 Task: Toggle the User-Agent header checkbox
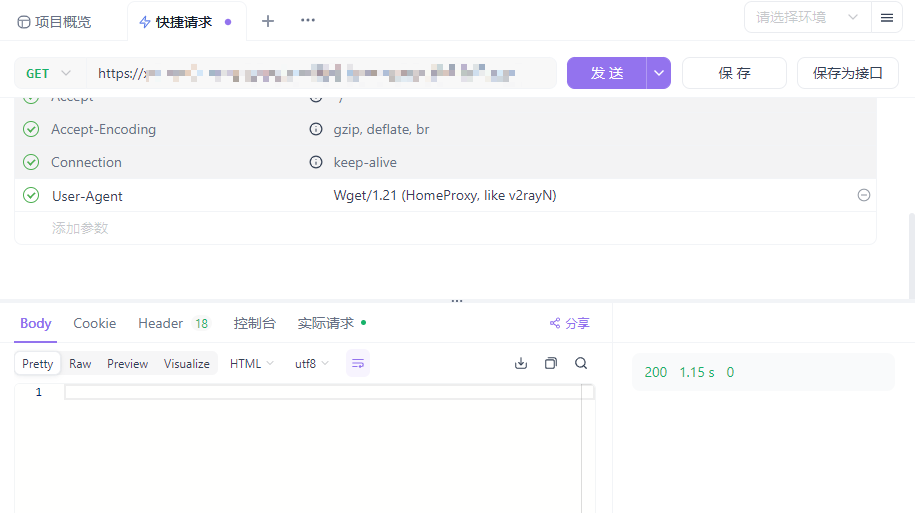[x=31, y=196]
